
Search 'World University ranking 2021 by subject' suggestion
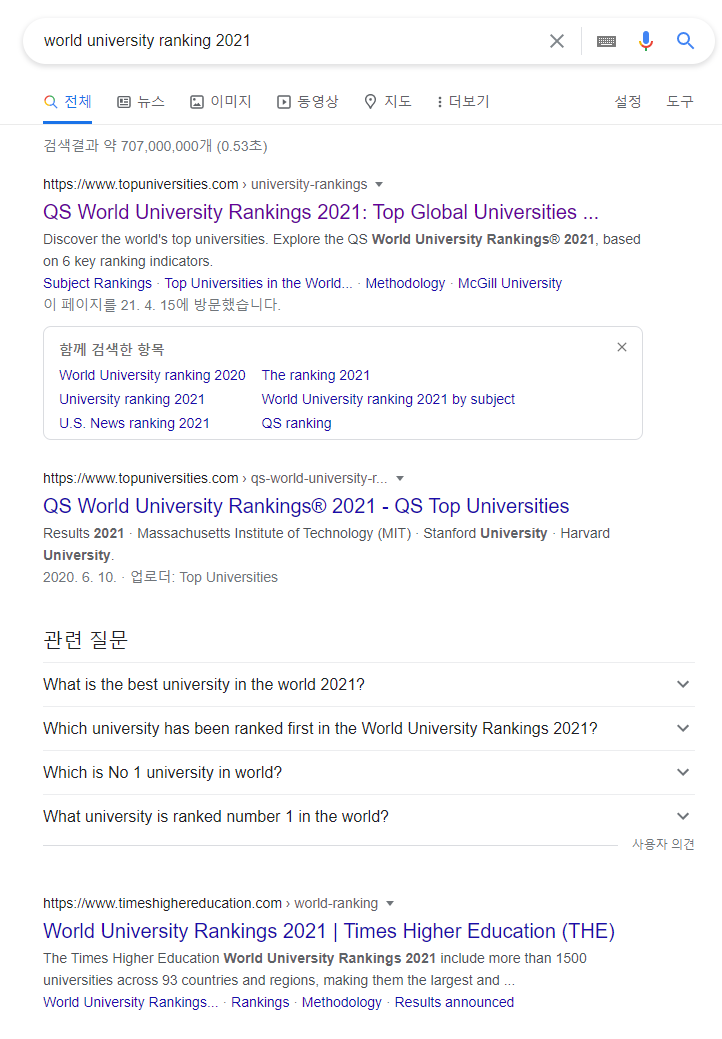click(388, 400)
